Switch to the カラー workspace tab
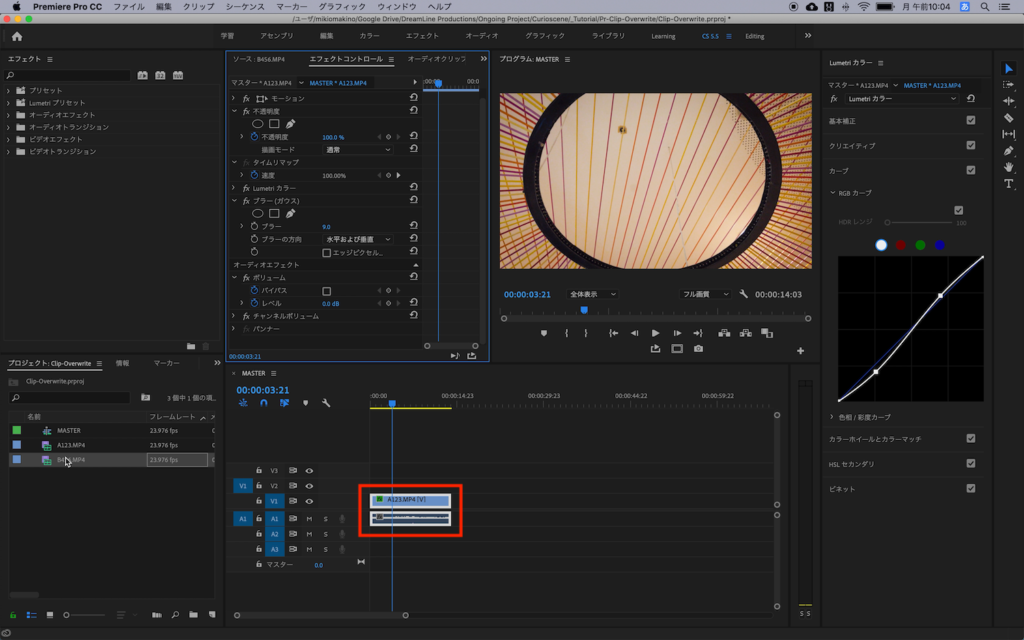 click(x=369, y=36)
